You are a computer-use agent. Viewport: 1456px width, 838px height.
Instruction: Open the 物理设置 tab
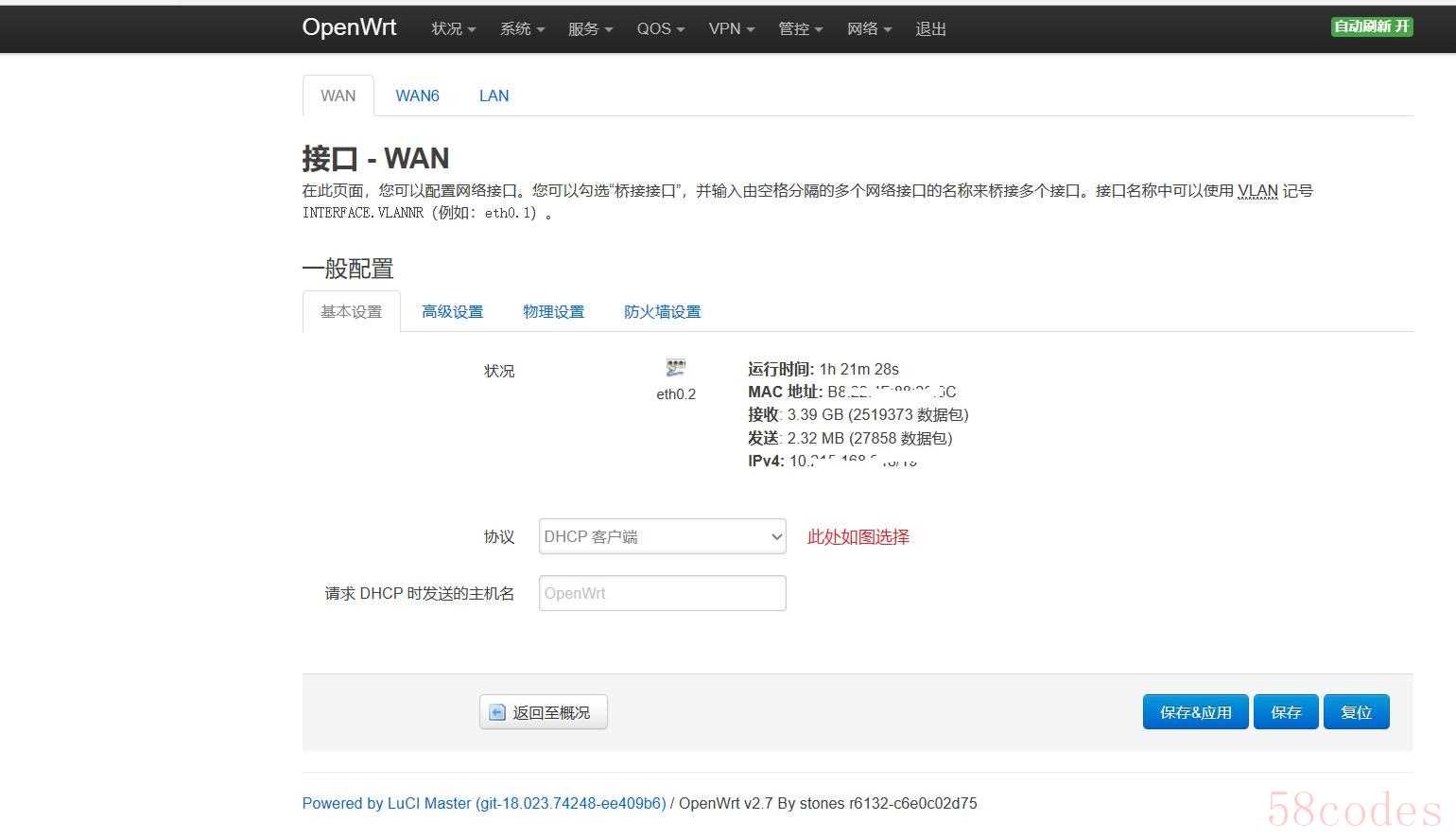(553, 311)
